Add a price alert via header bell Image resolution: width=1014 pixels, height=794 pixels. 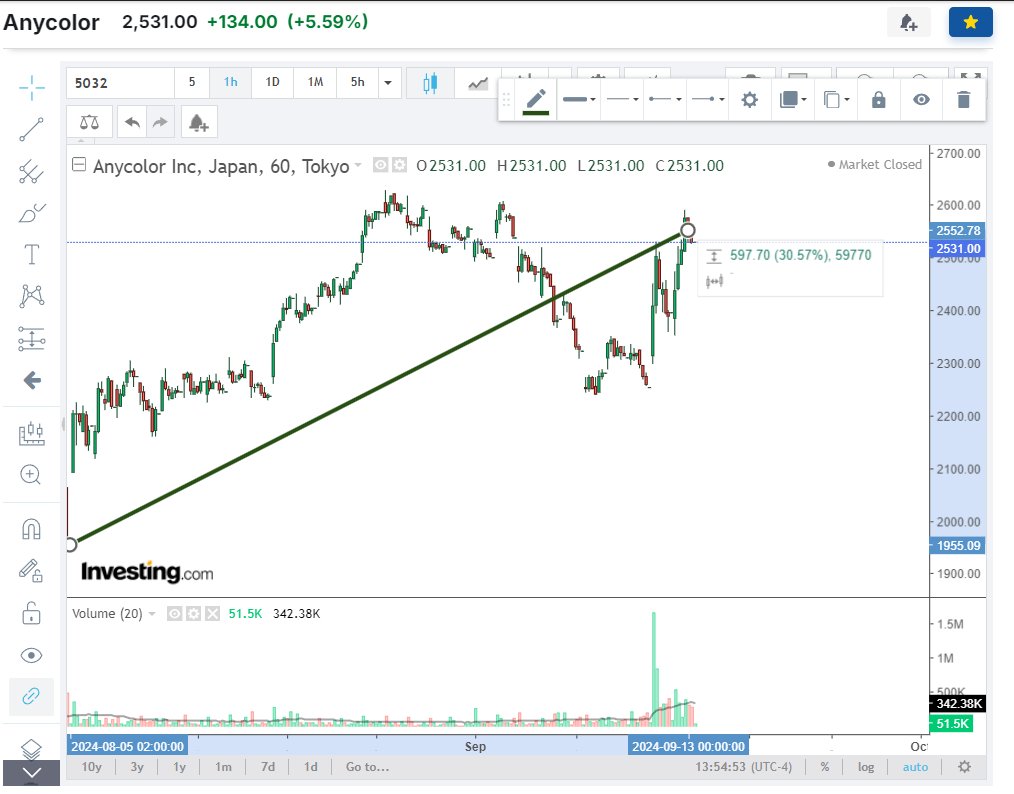[909, 23]
